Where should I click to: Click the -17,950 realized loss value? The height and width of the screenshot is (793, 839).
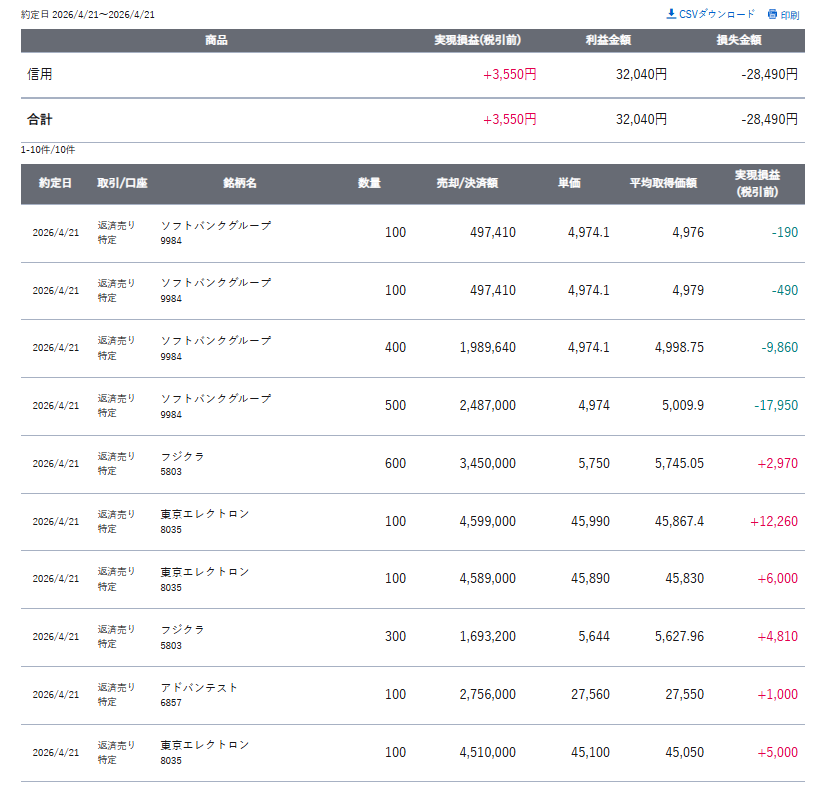[776, 405]
